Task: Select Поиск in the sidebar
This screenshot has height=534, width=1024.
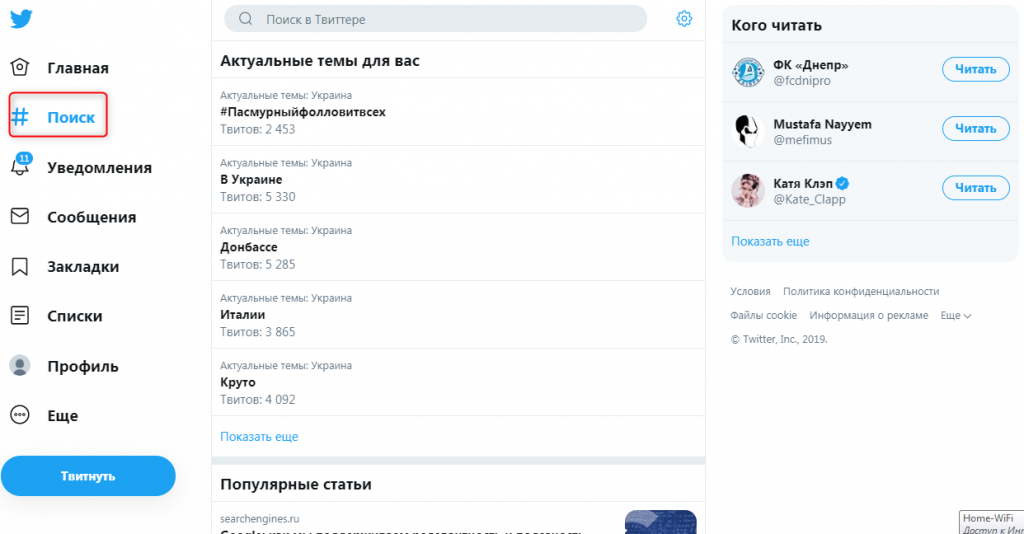Action: click(71, 118)
